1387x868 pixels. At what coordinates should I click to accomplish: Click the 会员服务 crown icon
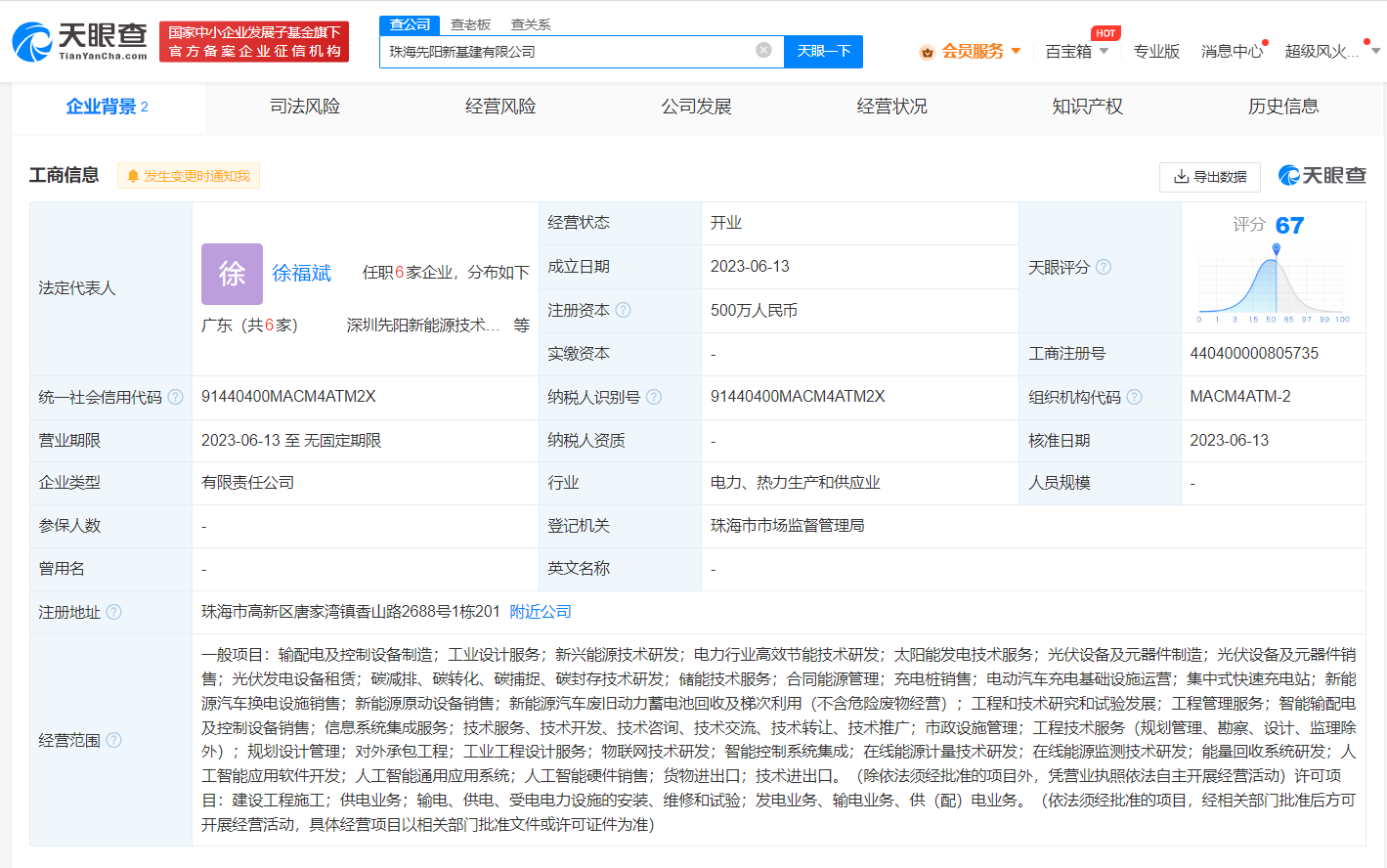point(927,52)
